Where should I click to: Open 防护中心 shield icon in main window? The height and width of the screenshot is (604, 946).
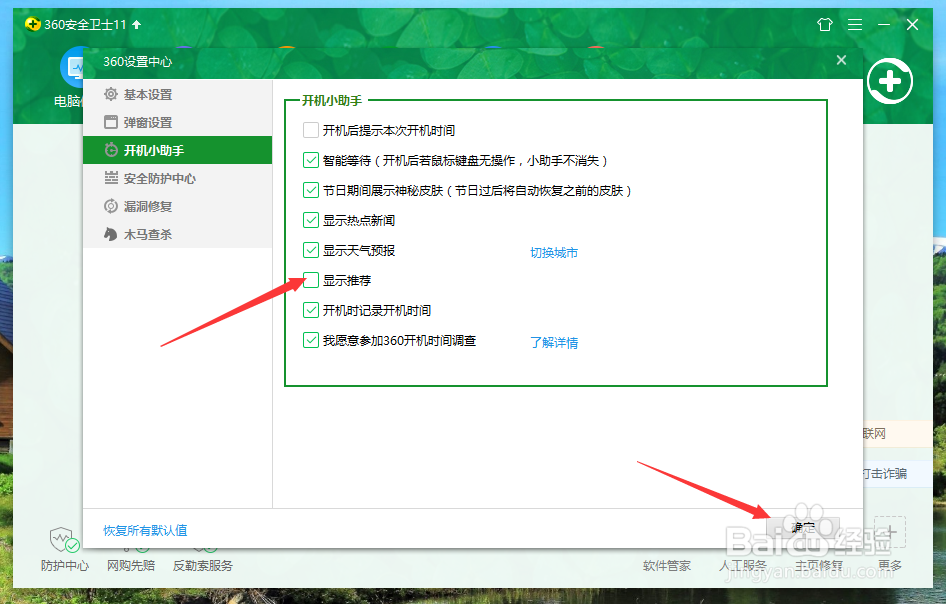[x=64, y=539]
